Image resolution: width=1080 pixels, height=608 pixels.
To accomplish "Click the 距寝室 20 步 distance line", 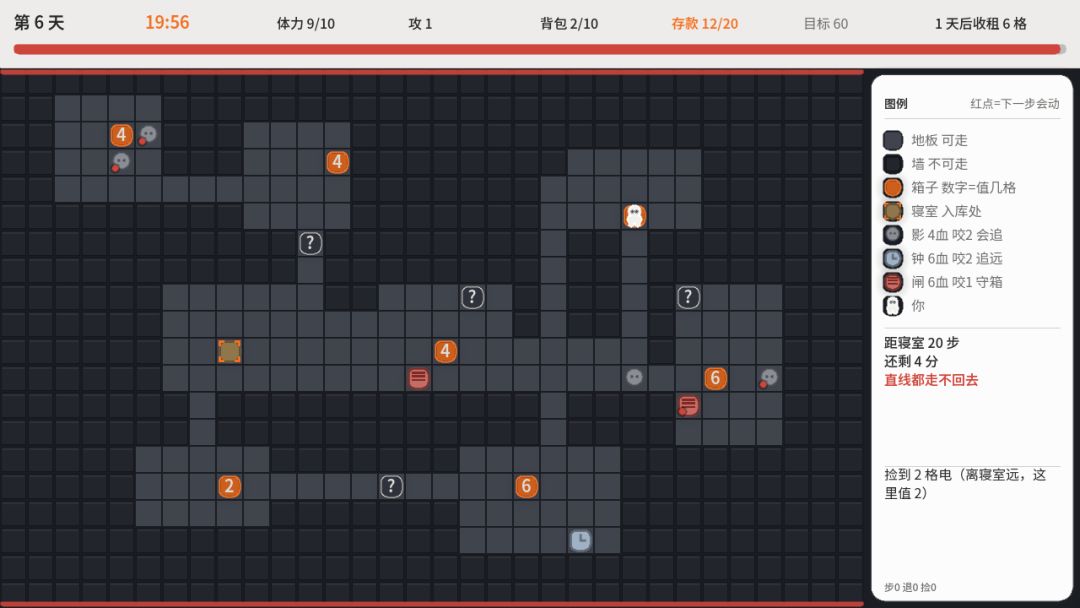I will 922,343.
